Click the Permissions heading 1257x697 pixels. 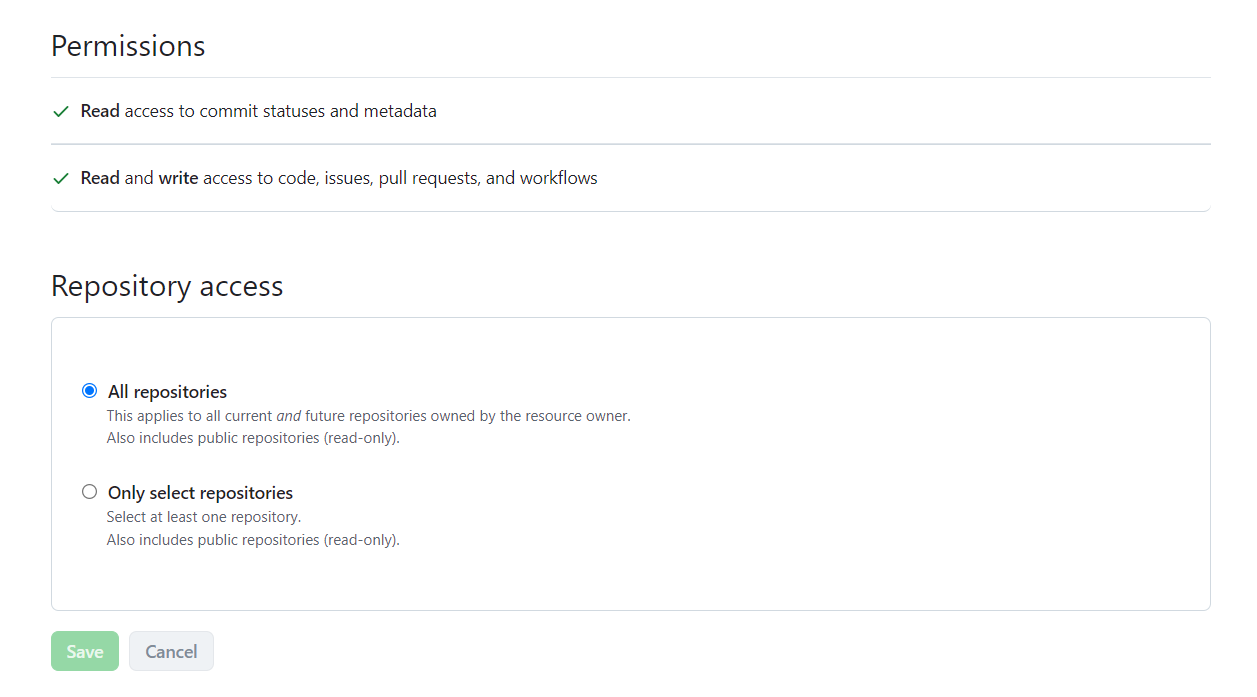127,45
